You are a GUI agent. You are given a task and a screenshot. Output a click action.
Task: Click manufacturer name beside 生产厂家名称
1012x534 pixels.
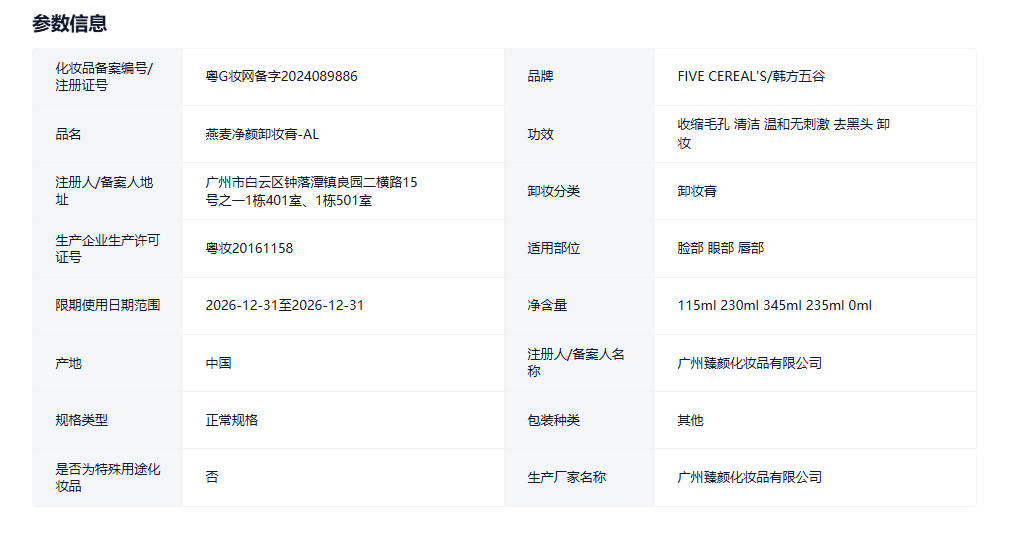[749, 477]
